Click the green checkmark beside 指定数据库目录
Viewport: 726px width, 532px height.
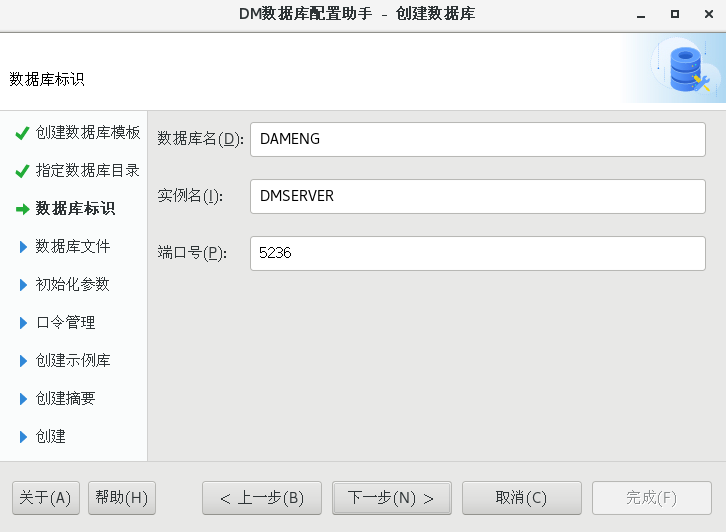click(22, 171)
